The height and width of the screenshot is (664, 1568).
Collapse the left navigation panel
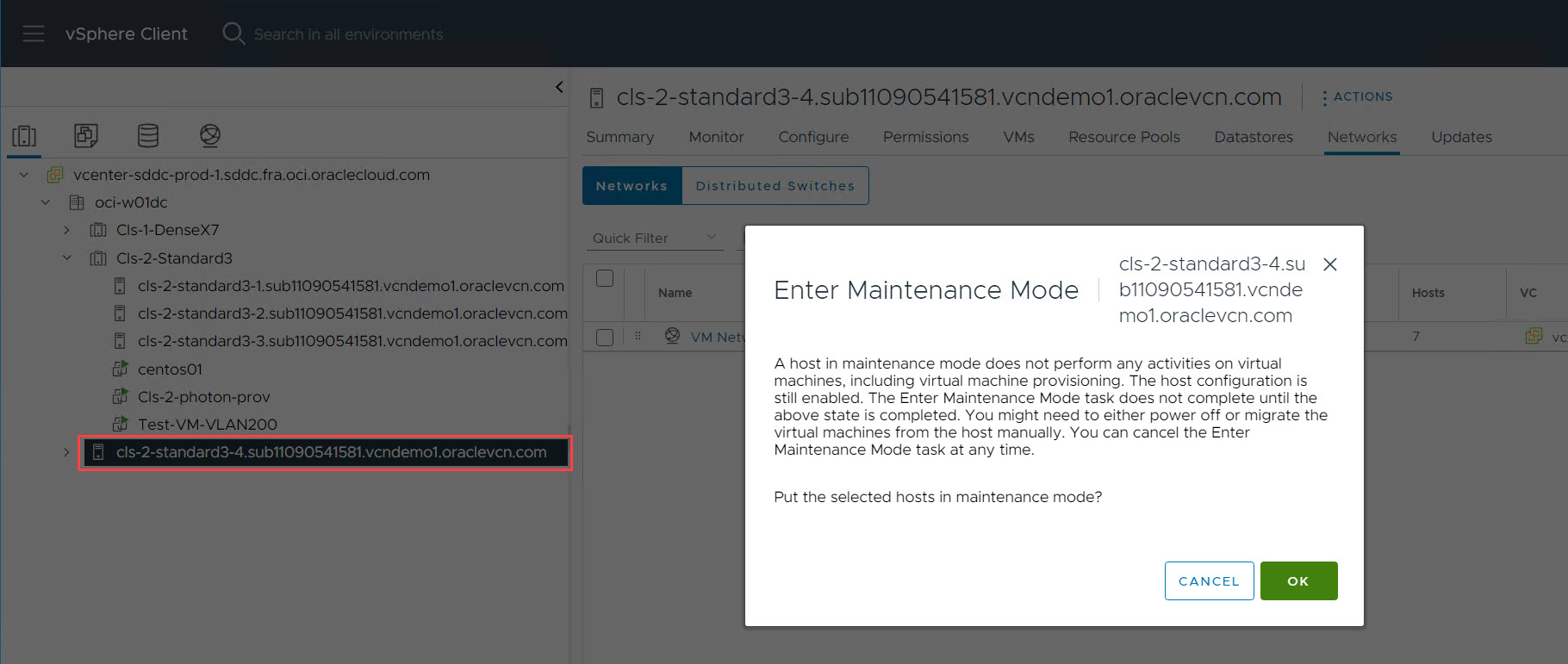[559, 87]
